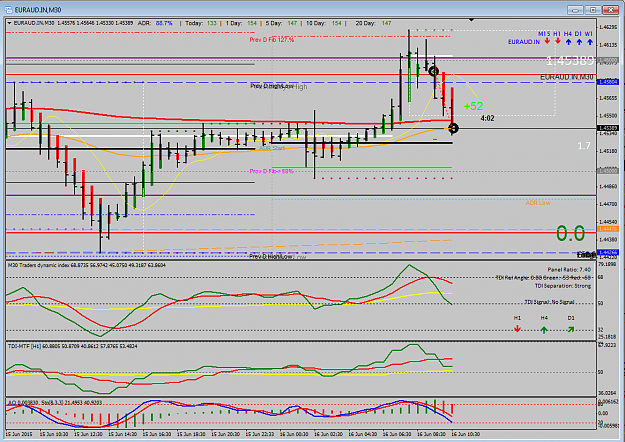Click the blue D1 up trend arrow
The height and width of the screenshot is (442, 625).
click(579, 41)
